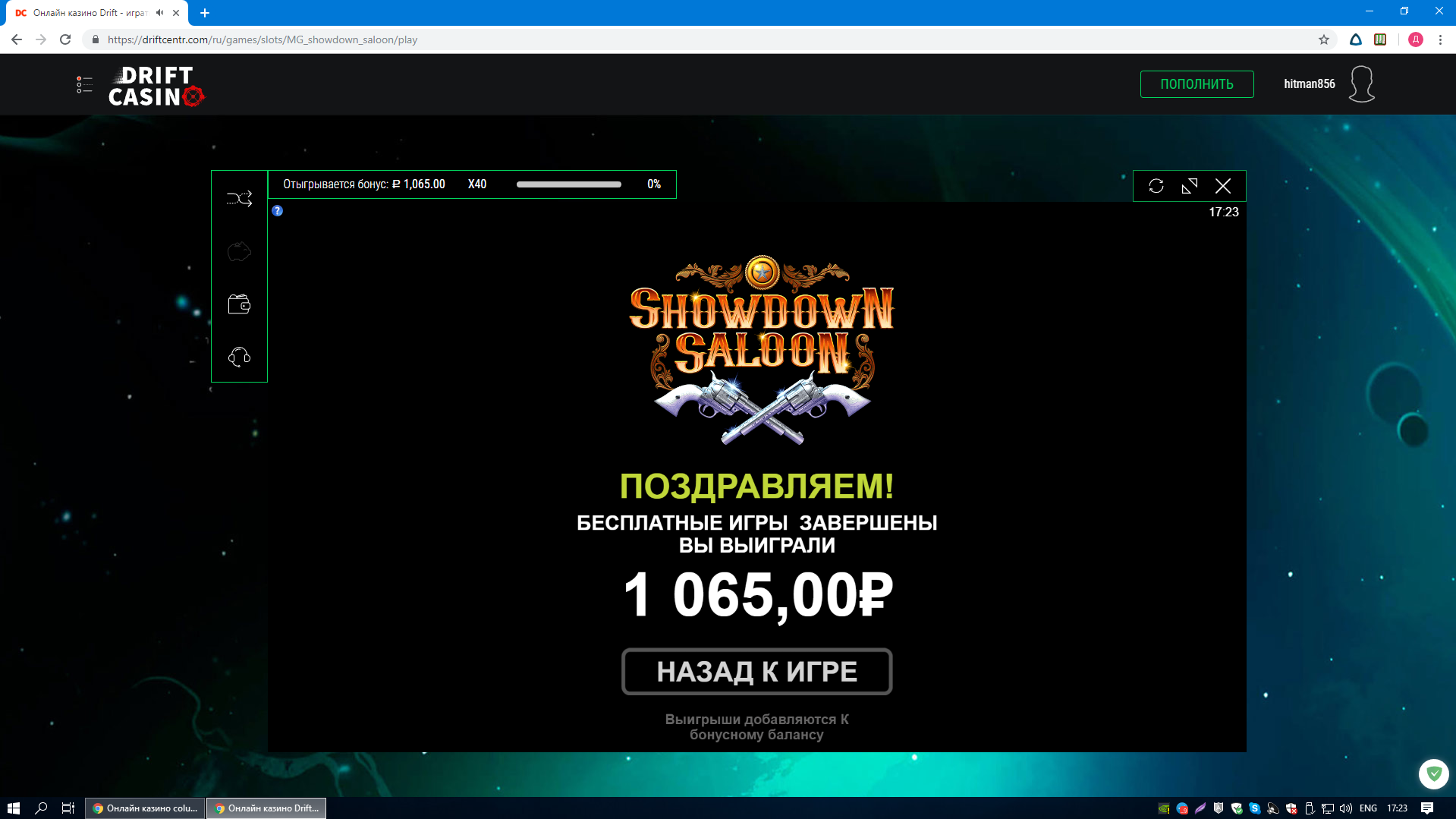Click the ENG language indicator
Viewport: 1456px width, 819px height.
pyautogui.click(x=1369, y=808)
